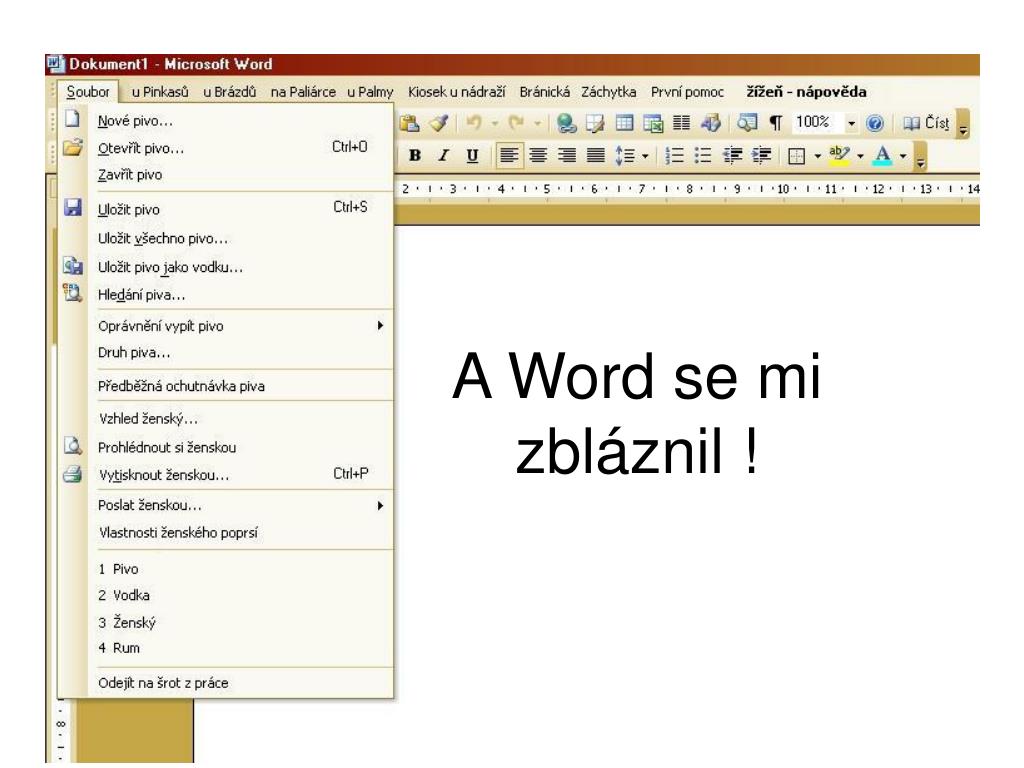Open the Soubor menu

click(x=88, y=92)
